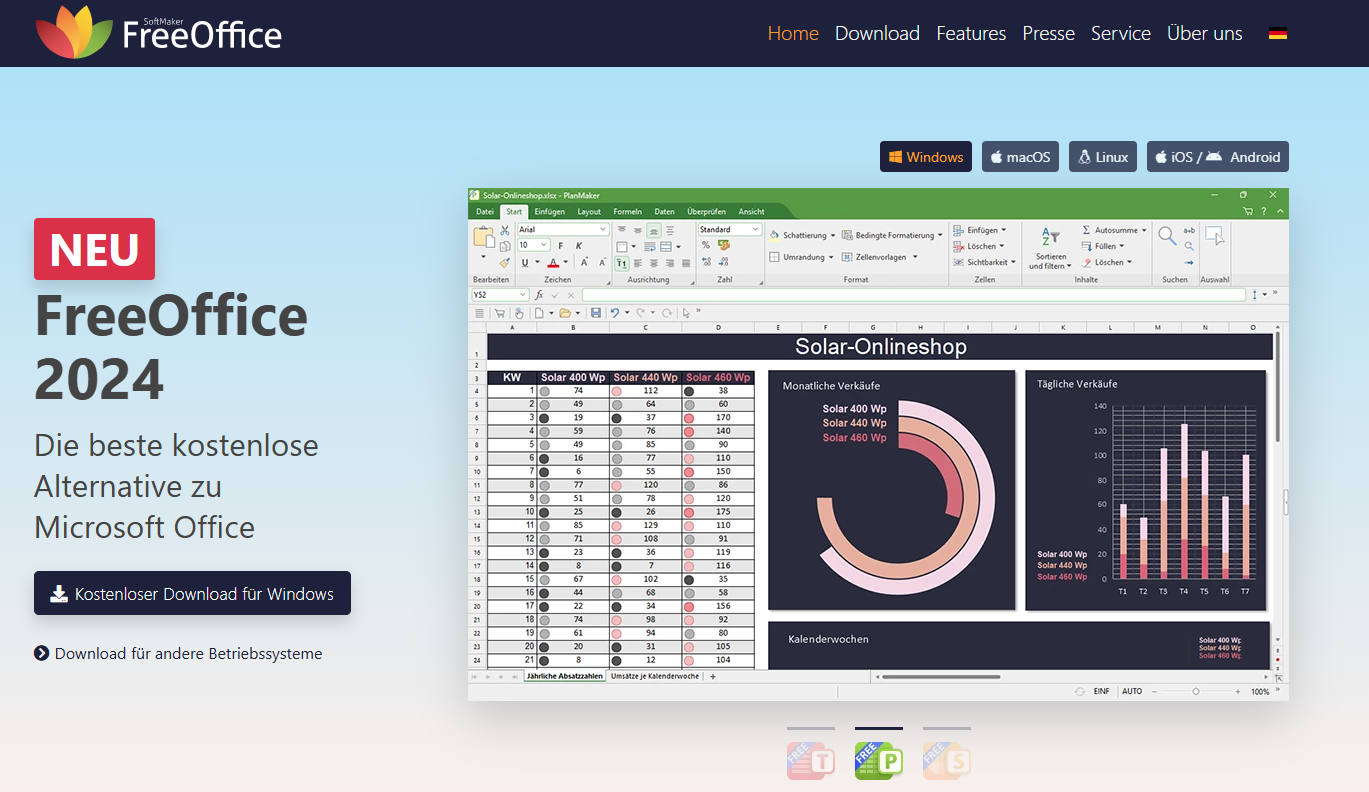The height and width of the screenshot is (792, 1369).
Task: Click the zoom slider in PlanMaker status bar
Action: pyautogui.click(x=1195, y=691)
